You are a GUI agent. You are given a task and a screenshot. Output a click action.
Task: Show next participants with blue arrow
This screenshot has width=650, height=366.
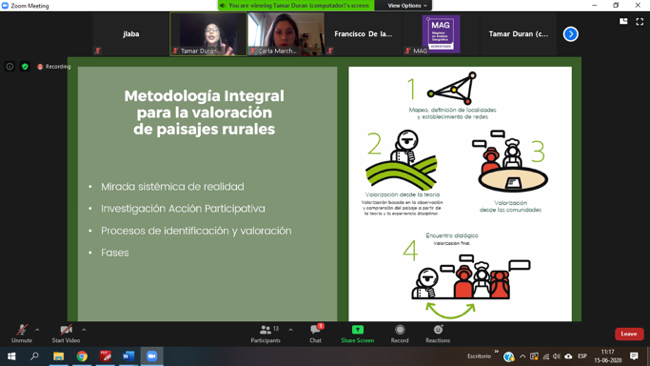coord(570,34)
